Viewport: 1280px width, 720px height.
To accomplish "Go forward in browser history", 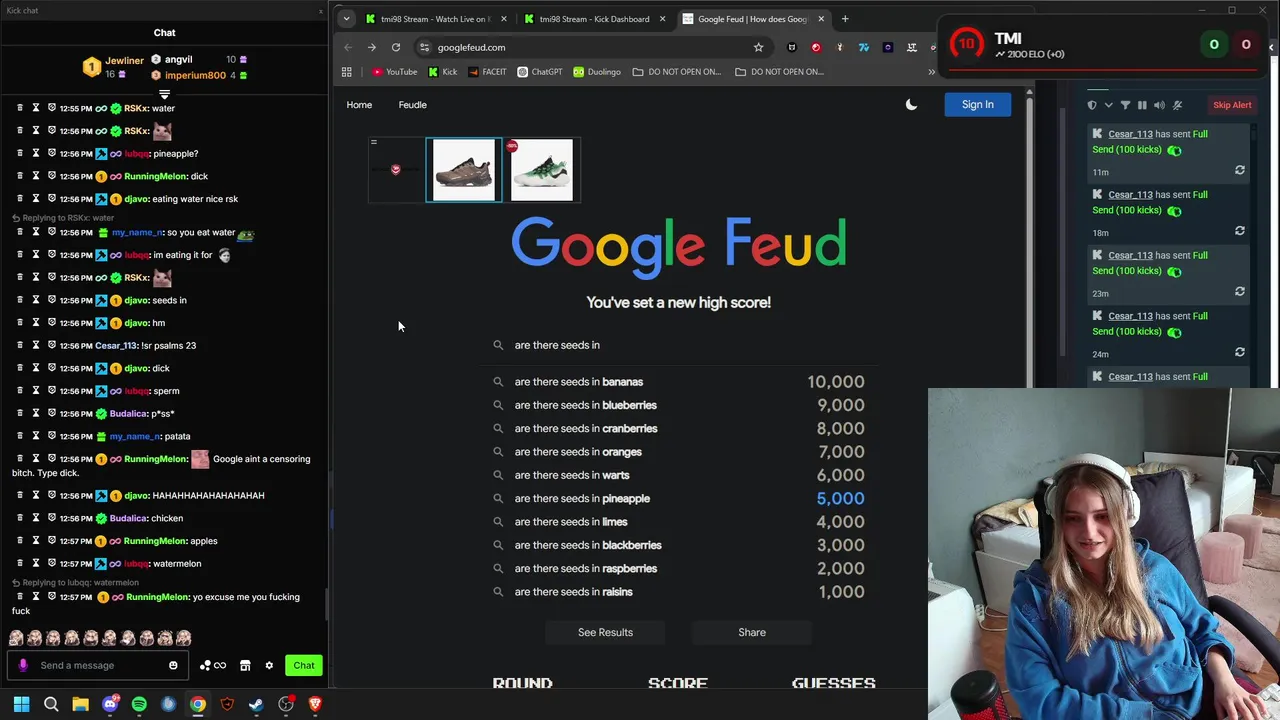I will click(371, 47).
